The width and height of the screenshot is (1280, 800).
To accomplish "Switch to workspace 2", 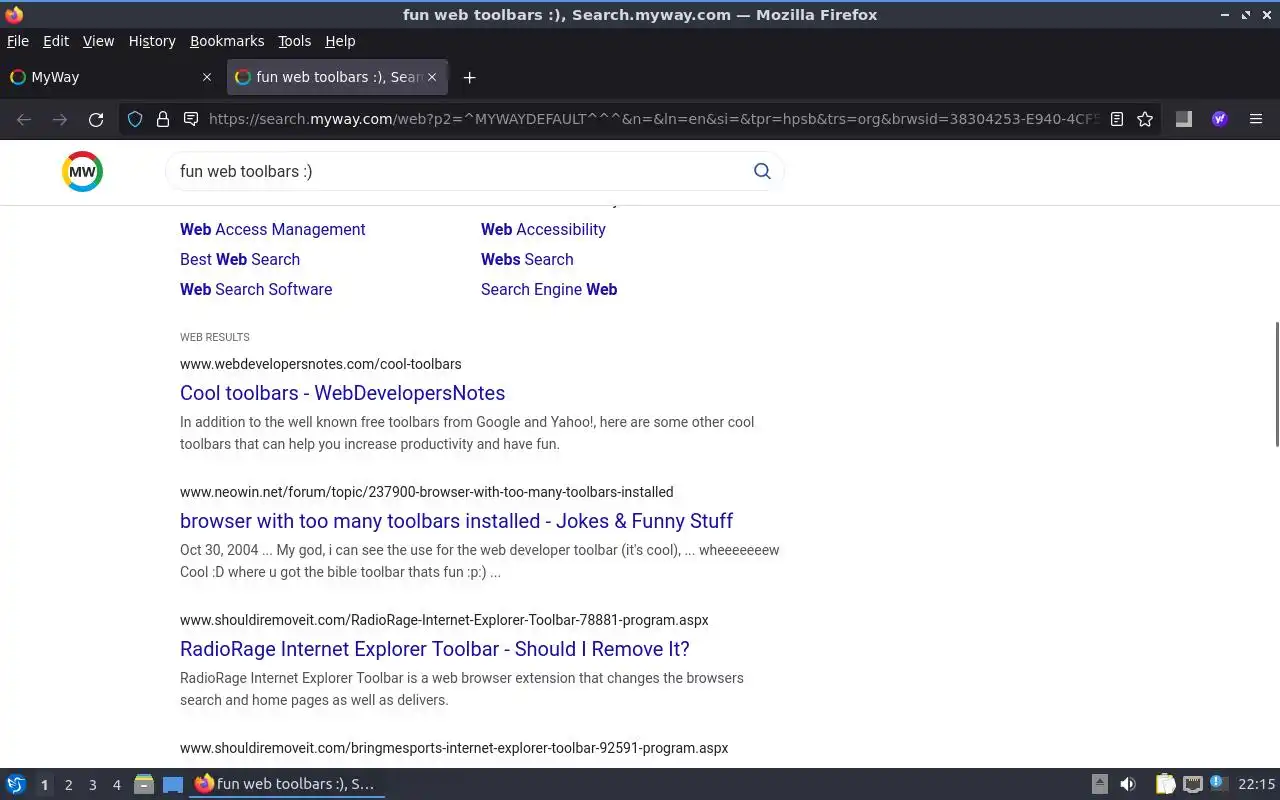I will (68, 785).
